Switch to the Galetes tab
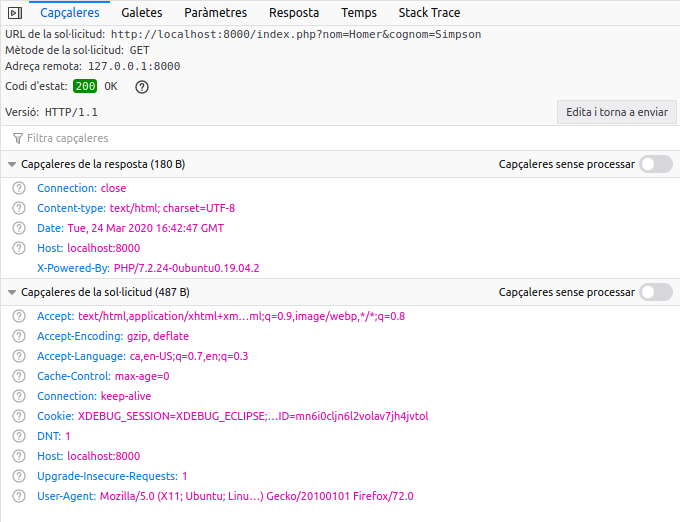 coord(142,13)
